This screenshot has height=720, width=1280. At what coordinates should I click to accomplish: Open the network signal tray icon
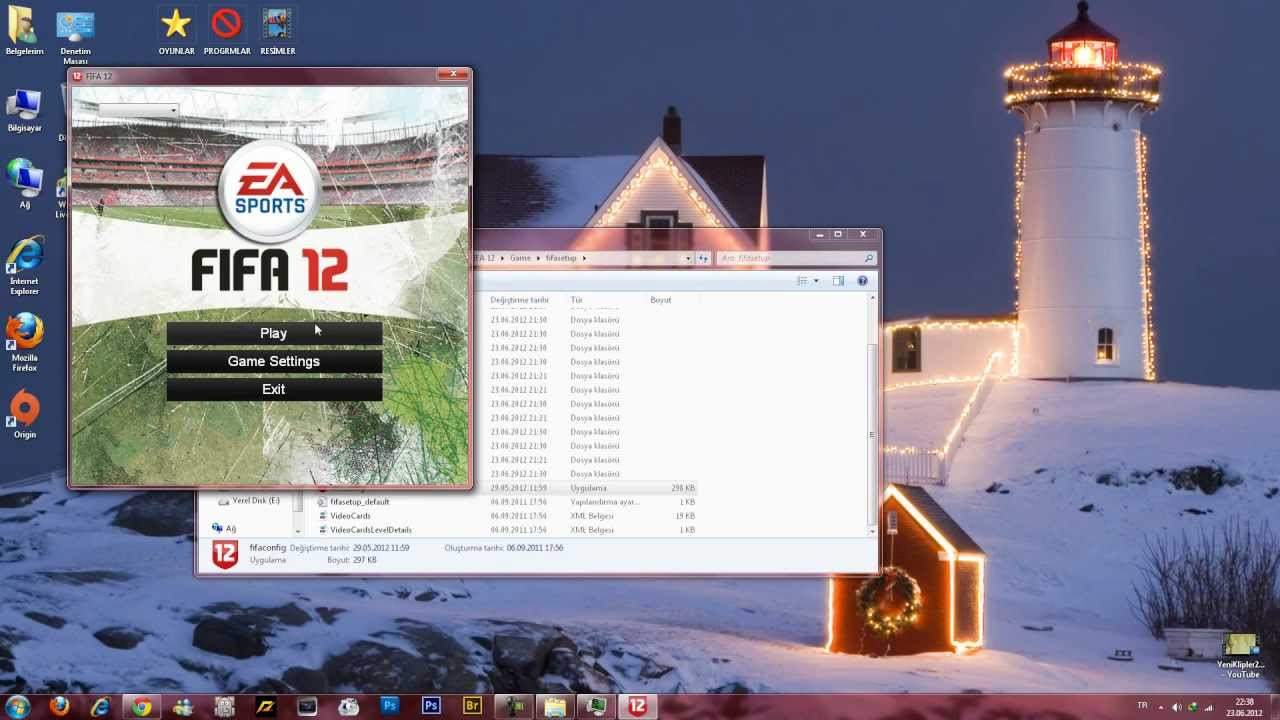pyautogui.click(x=1207, y=706)
